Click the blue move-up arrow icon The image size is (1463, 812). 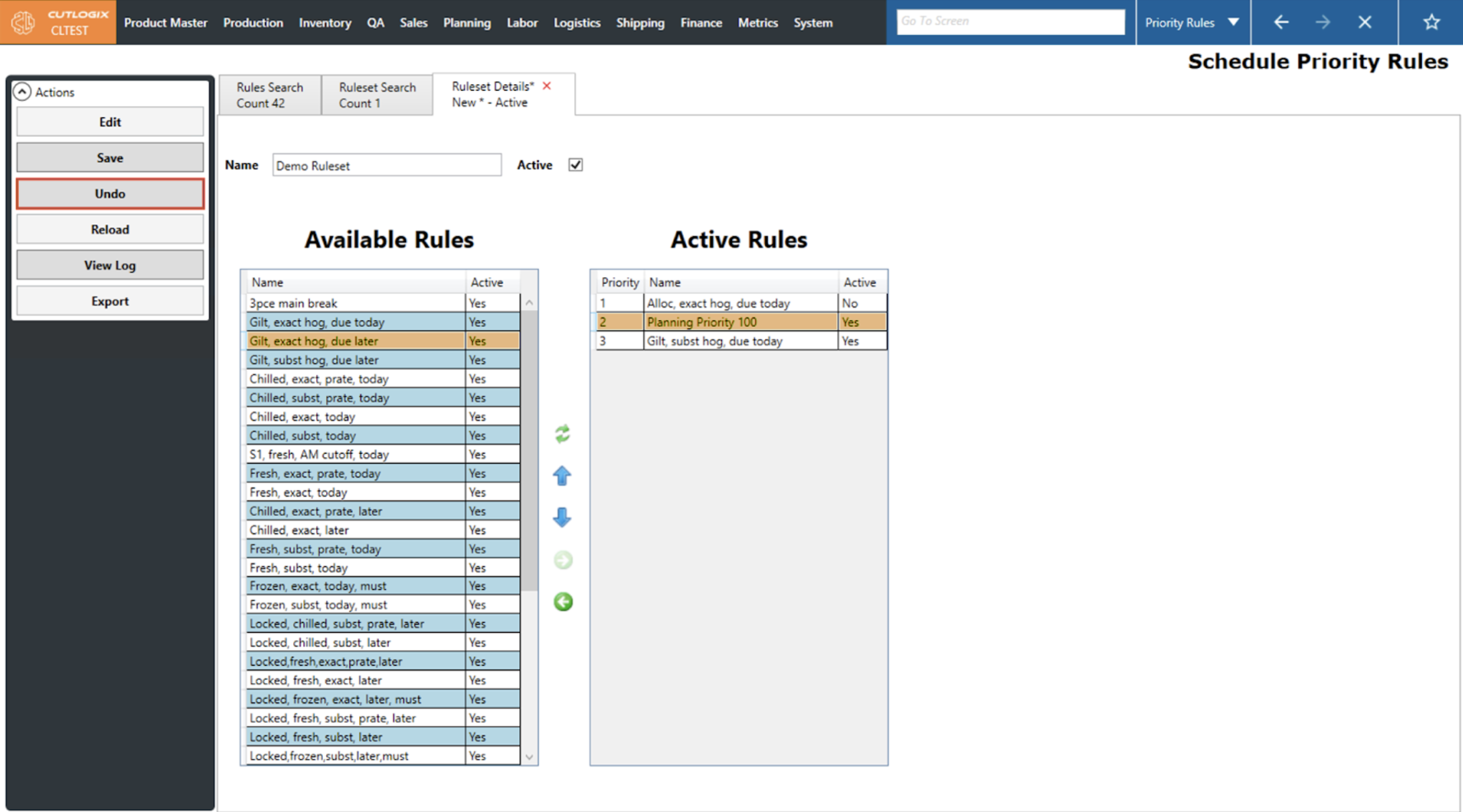(x=562, y=476)
